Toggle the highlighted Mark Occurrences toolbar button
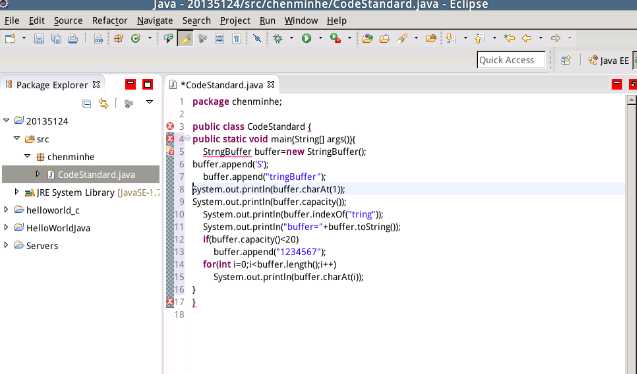Image resolution: width=637 pixels, height=374 pixels. click(x=185, y=39)
